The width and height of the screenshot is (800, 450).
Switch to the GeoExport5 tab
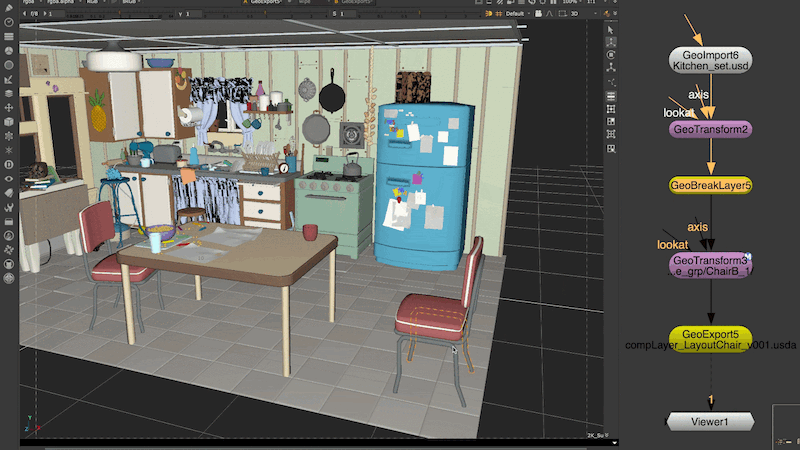[264, 3]
